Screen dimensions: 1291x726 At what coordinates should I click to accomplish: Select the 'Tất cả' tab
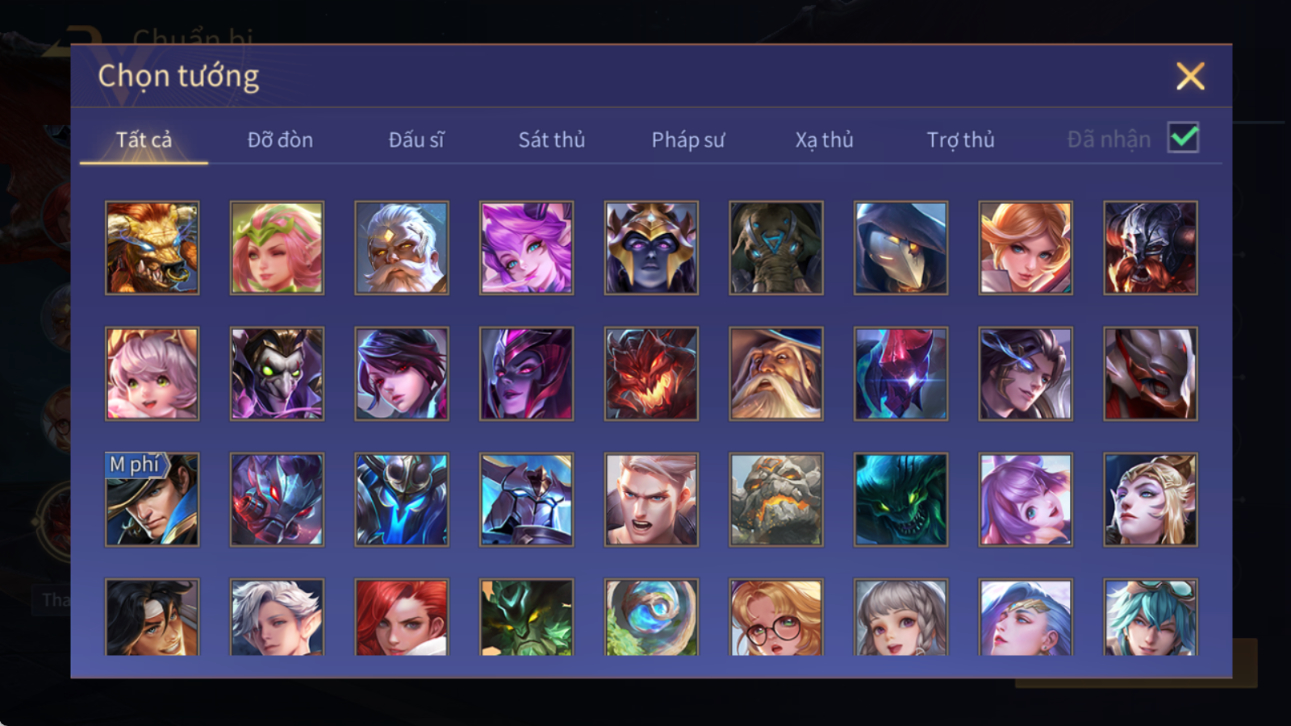coord(144,140)
